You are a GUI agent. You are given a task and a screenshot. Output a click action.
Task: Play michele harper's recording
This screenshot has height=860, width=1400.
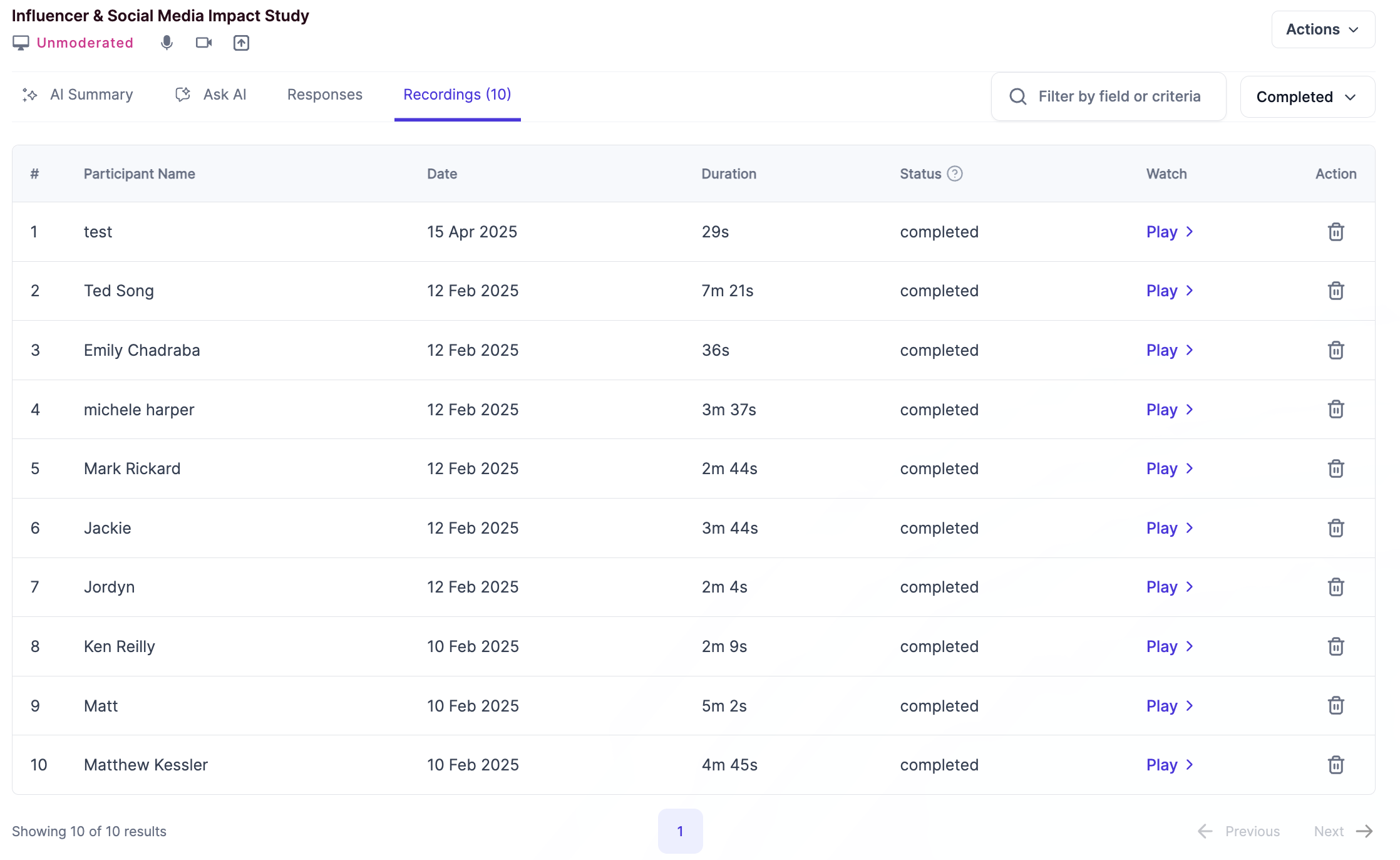coord(1169,410)
